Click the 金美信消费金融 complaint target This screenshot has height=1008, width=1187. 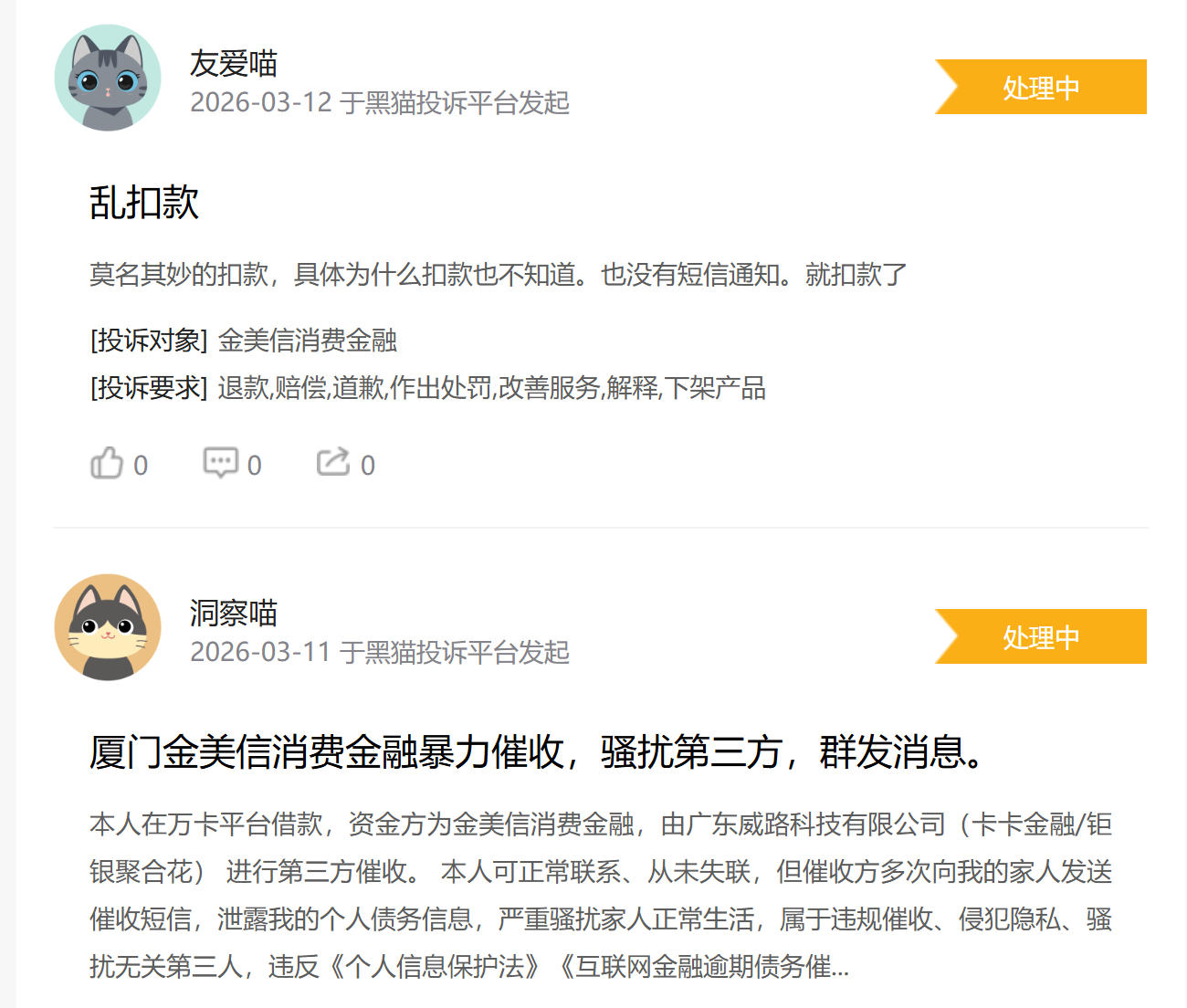pyautogui.click(x=308, y=341)
